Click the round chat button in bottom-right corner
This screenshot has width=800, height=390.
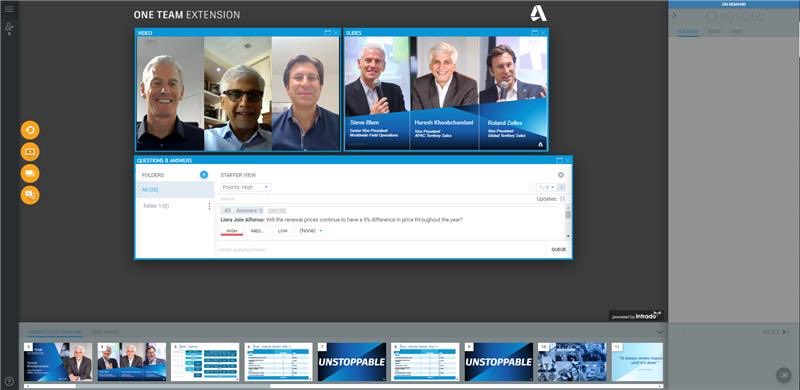[783, 375]
